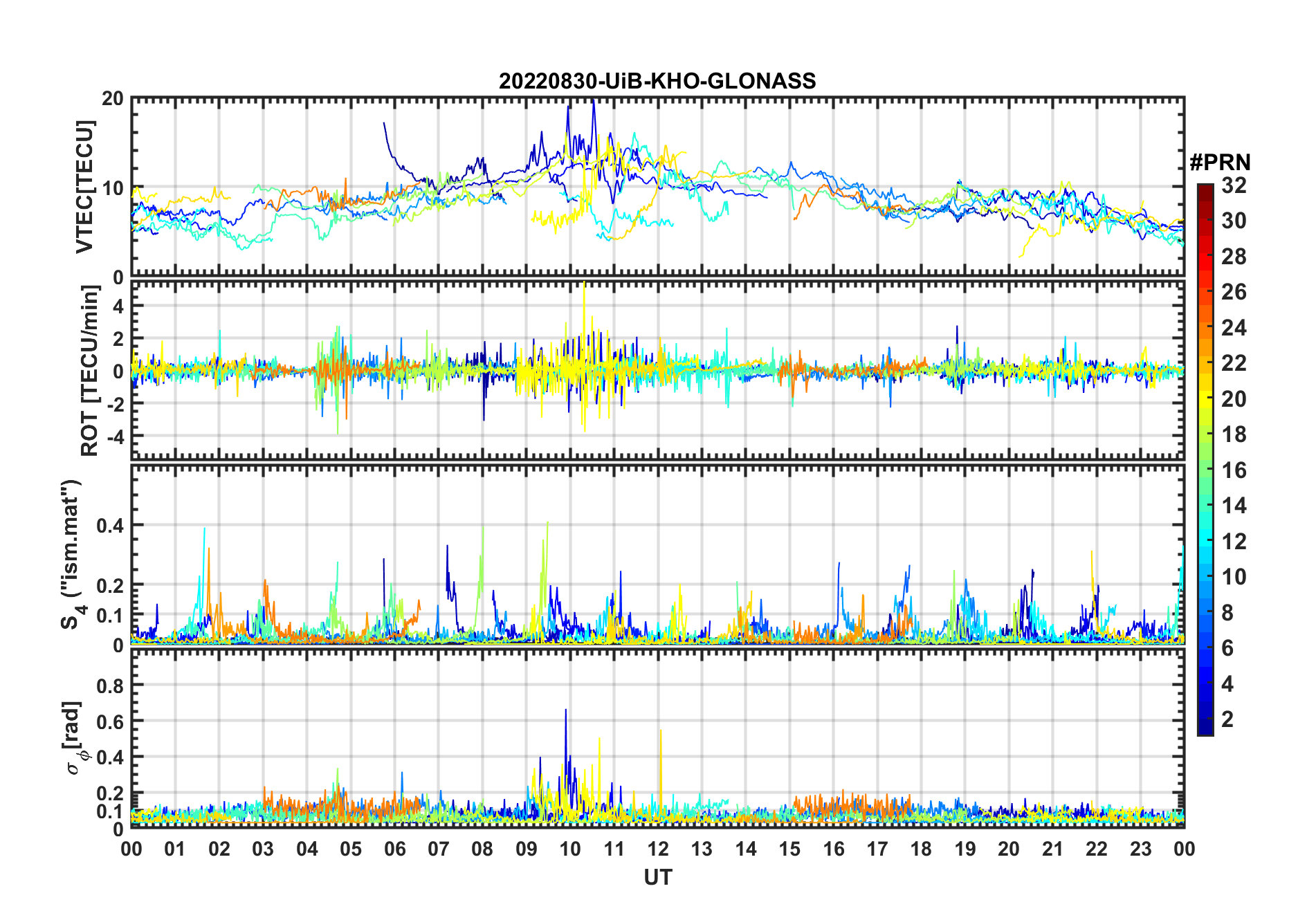Click colorbar tick label 28
Screen dimensions: 1316x920
pyautogui.click(x=1234, y=257)
